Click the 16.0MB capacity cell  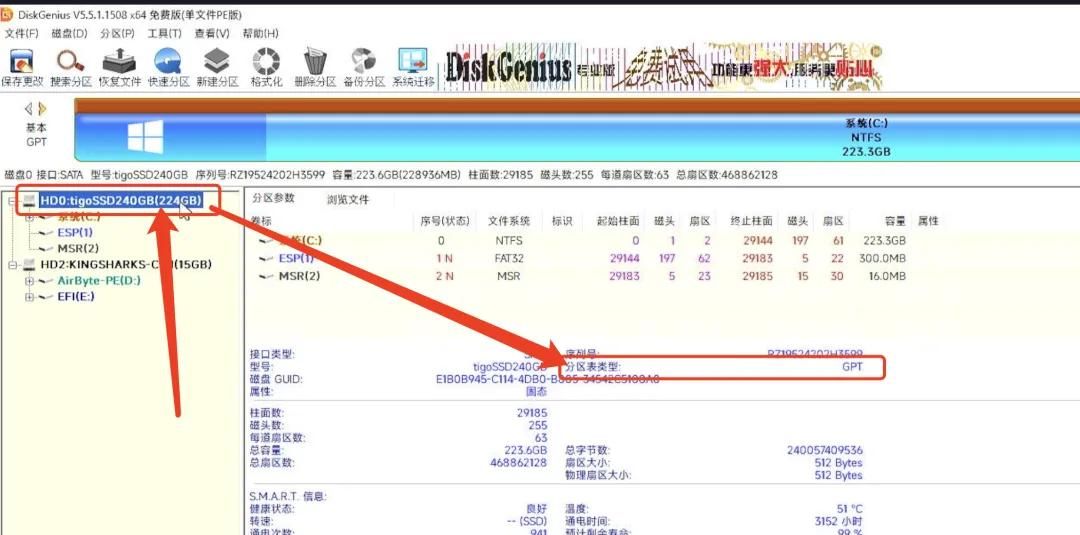[x=887, y=276]
